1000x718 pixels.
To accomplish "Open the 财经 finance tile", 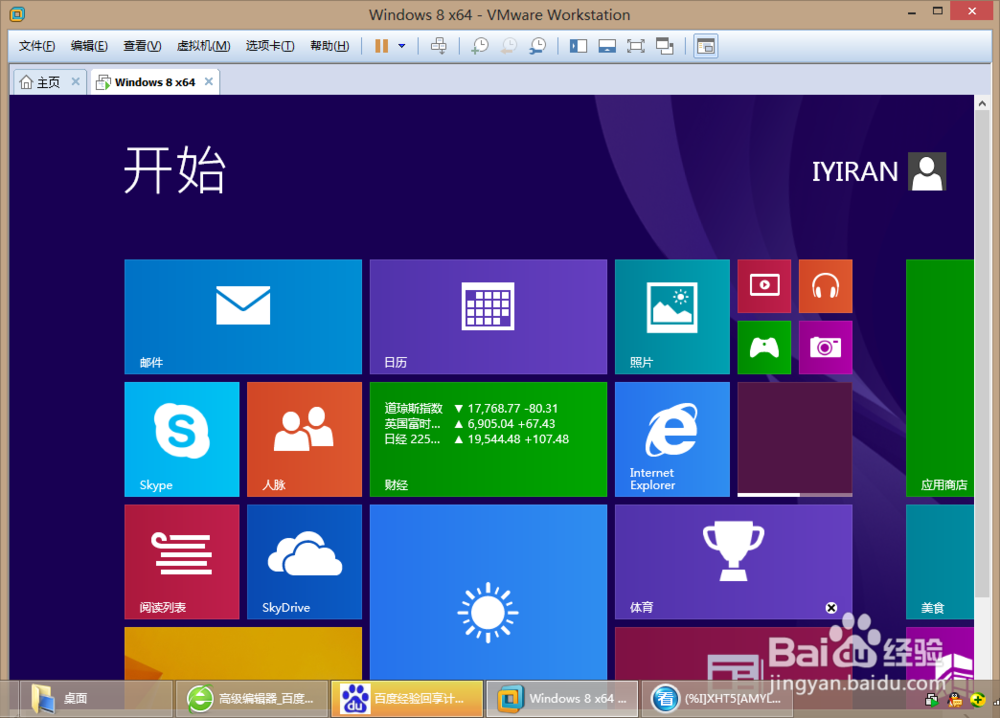I will click(488, 439).
